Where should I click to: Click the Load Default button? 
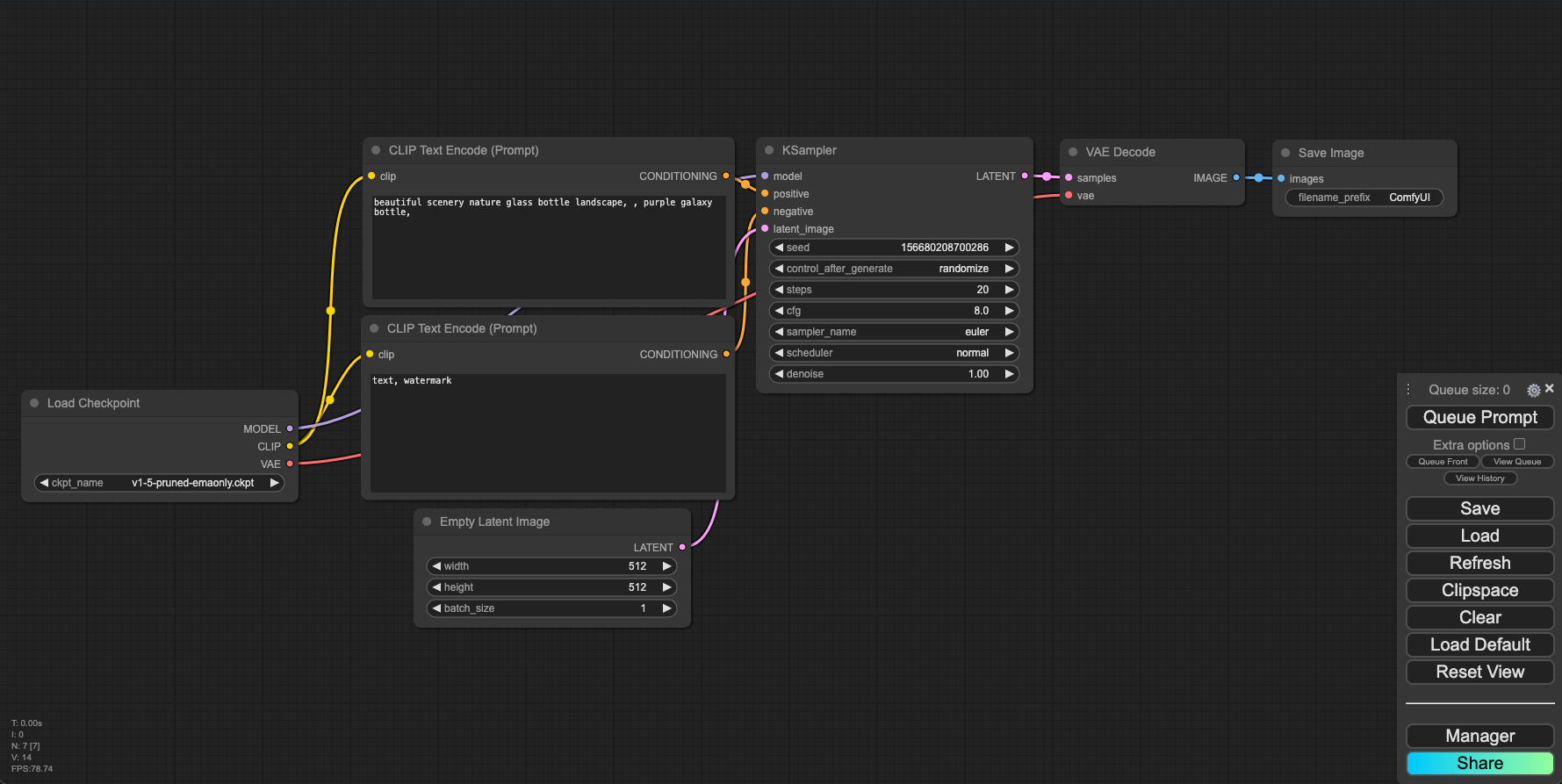click(x=1479, y=644)
